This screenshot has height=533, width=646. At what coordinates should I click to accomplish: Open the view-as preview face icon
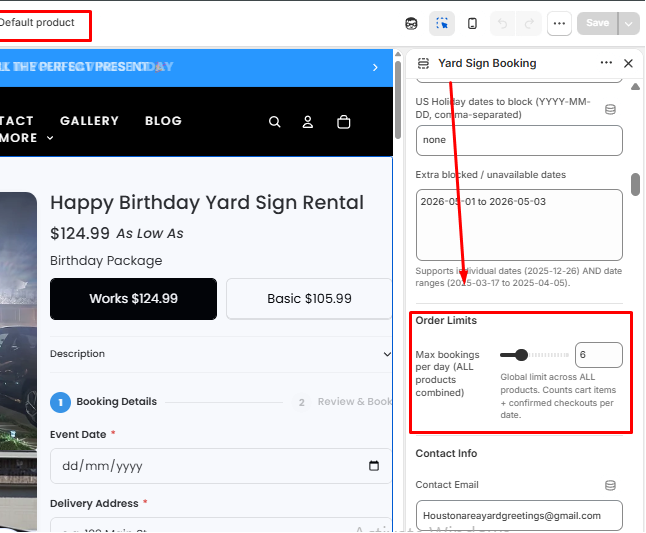[411, 23]
